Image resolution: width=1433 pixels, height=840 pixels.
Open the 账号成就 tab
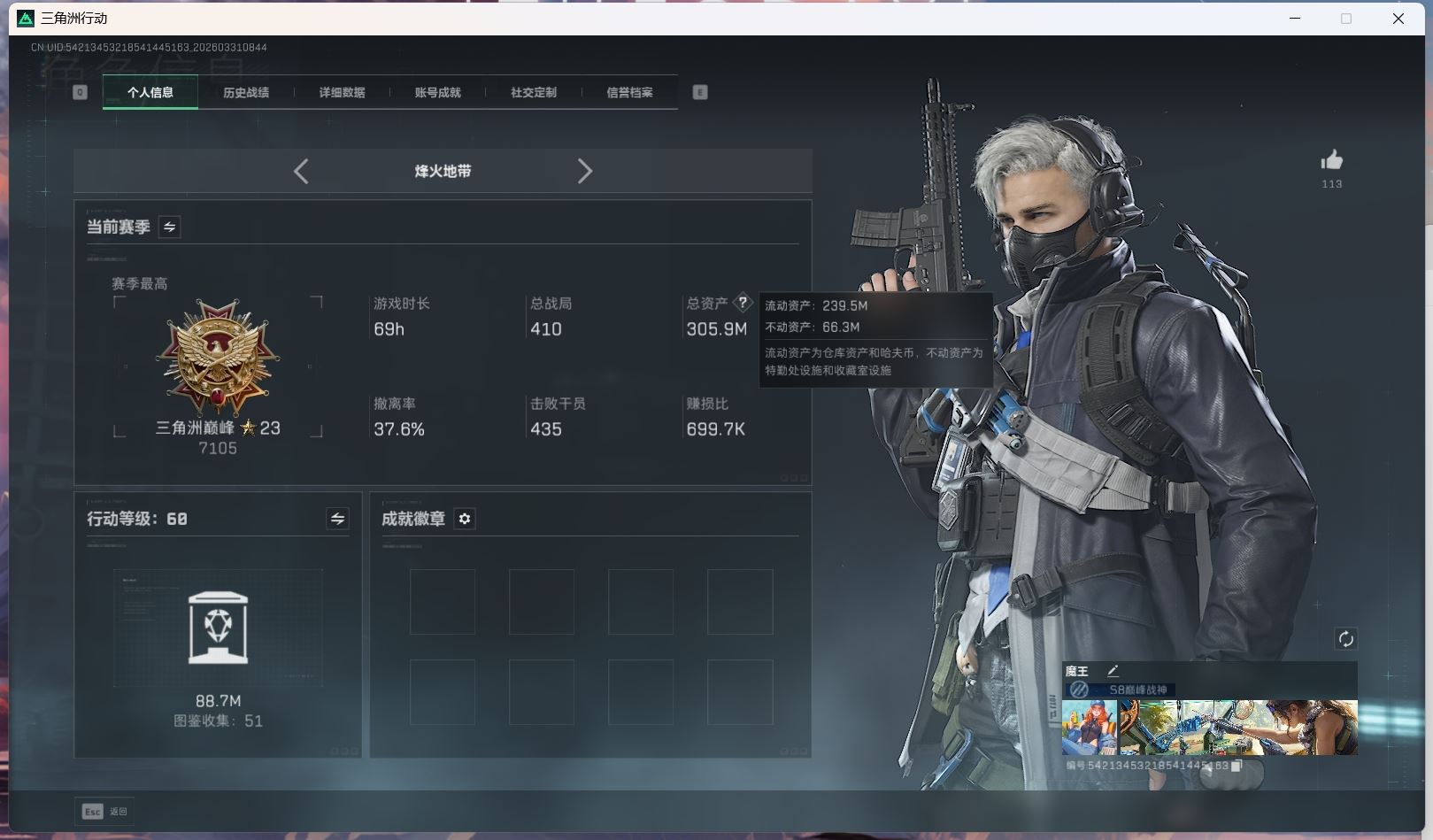(437, 92)
